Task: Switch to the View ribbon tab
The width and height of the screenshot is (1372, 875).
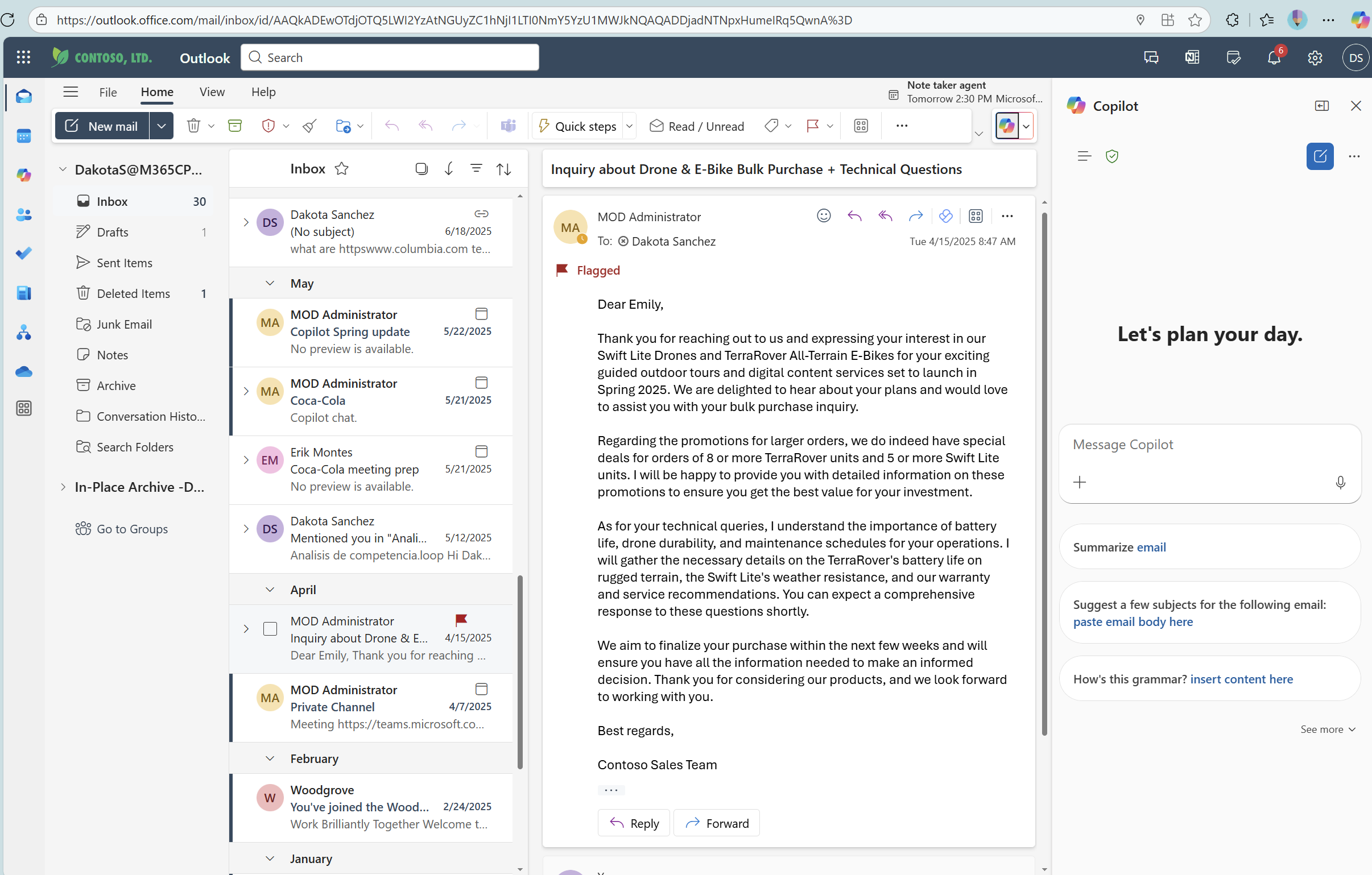Action: (x=212, y=92)
